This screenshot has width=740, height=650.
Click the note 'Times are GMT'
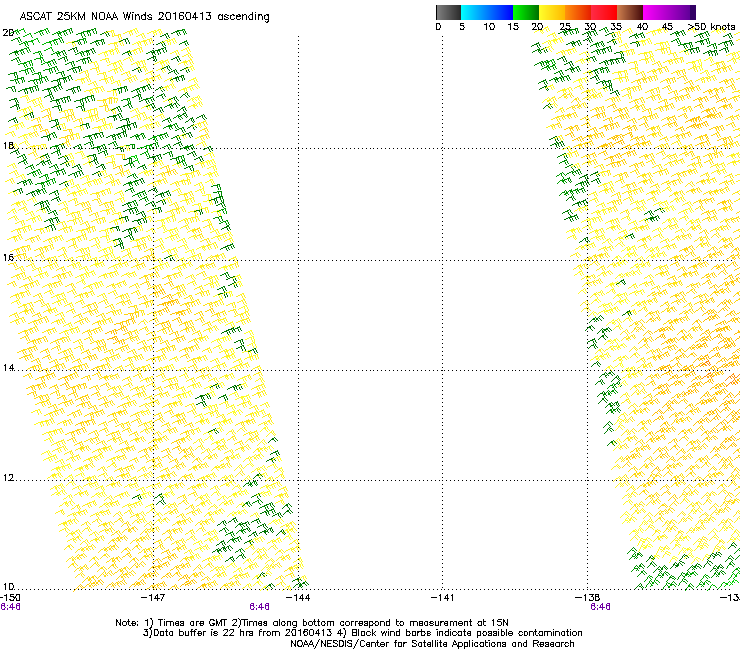tap(192, 623)
